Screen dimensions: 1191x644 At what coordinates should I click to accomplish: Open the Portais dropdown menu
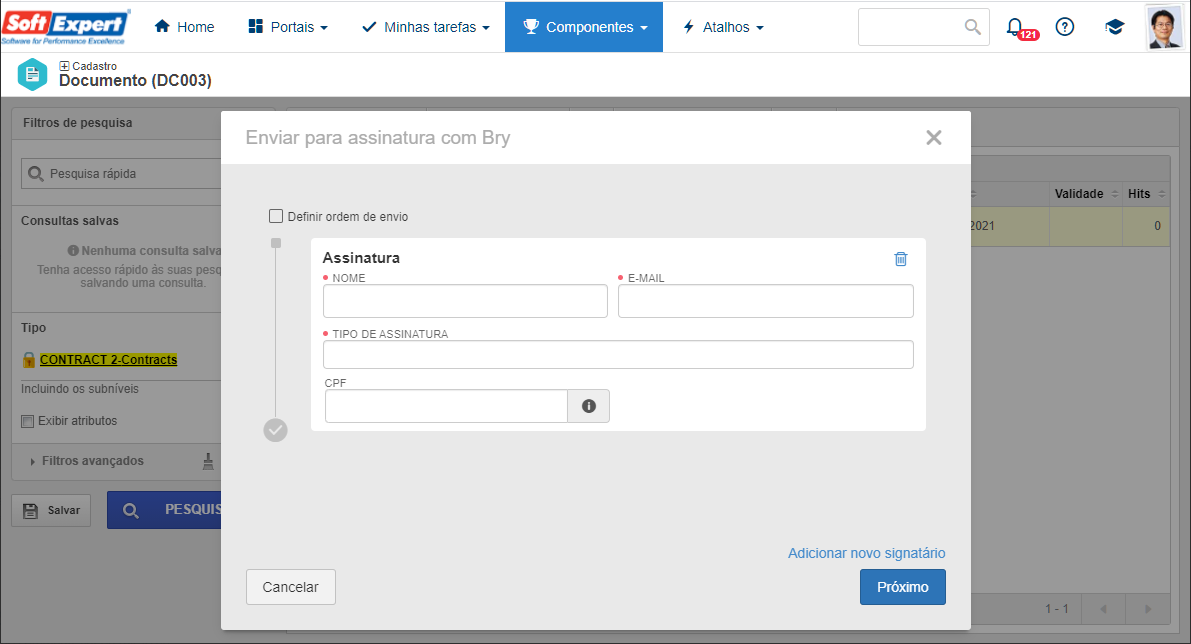(288, 27)
